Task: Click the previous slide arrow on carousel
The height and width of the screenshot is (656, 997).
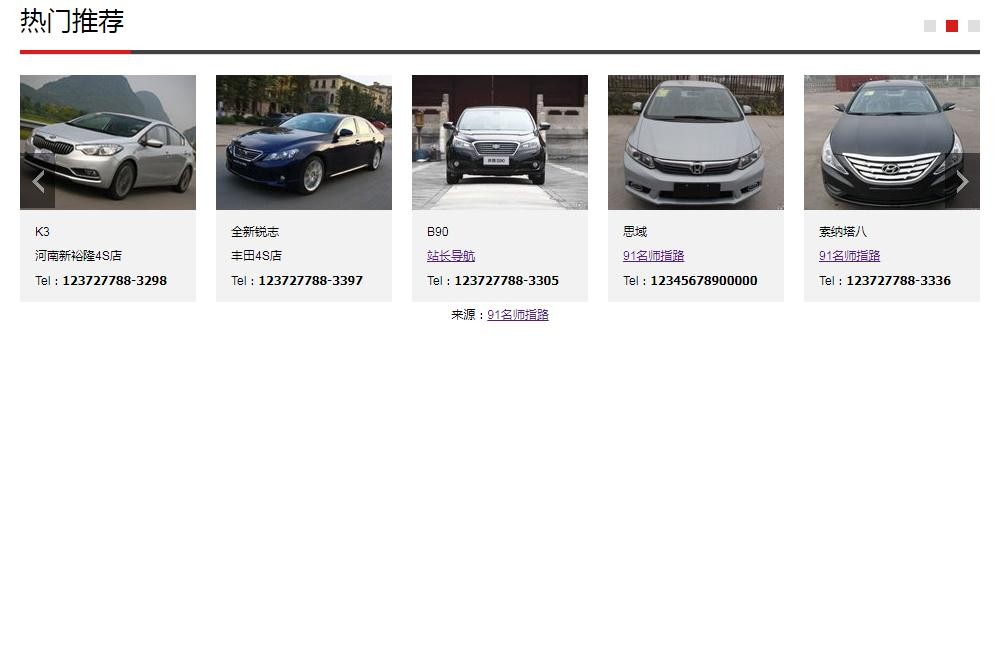Action: pyautogui.click(x=38, y=181)
